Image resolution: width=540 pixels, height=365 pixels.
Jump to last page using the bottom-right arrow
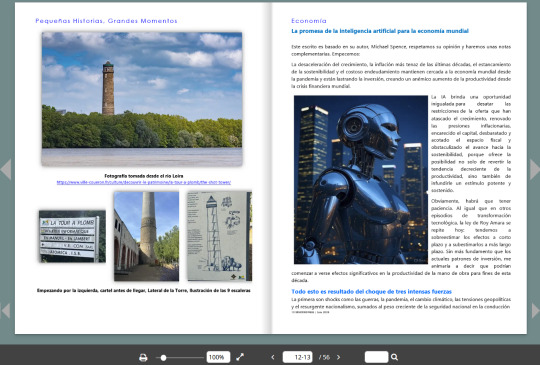coord(535,311)
